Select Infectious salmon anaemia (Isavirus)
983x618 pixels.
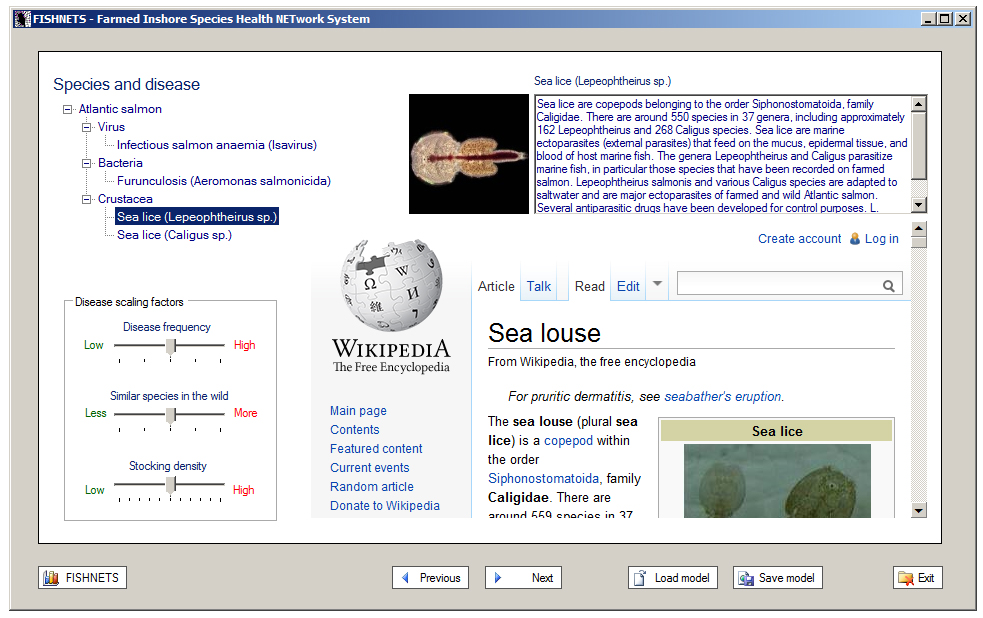pyautogui.click(x=217, y=145)
